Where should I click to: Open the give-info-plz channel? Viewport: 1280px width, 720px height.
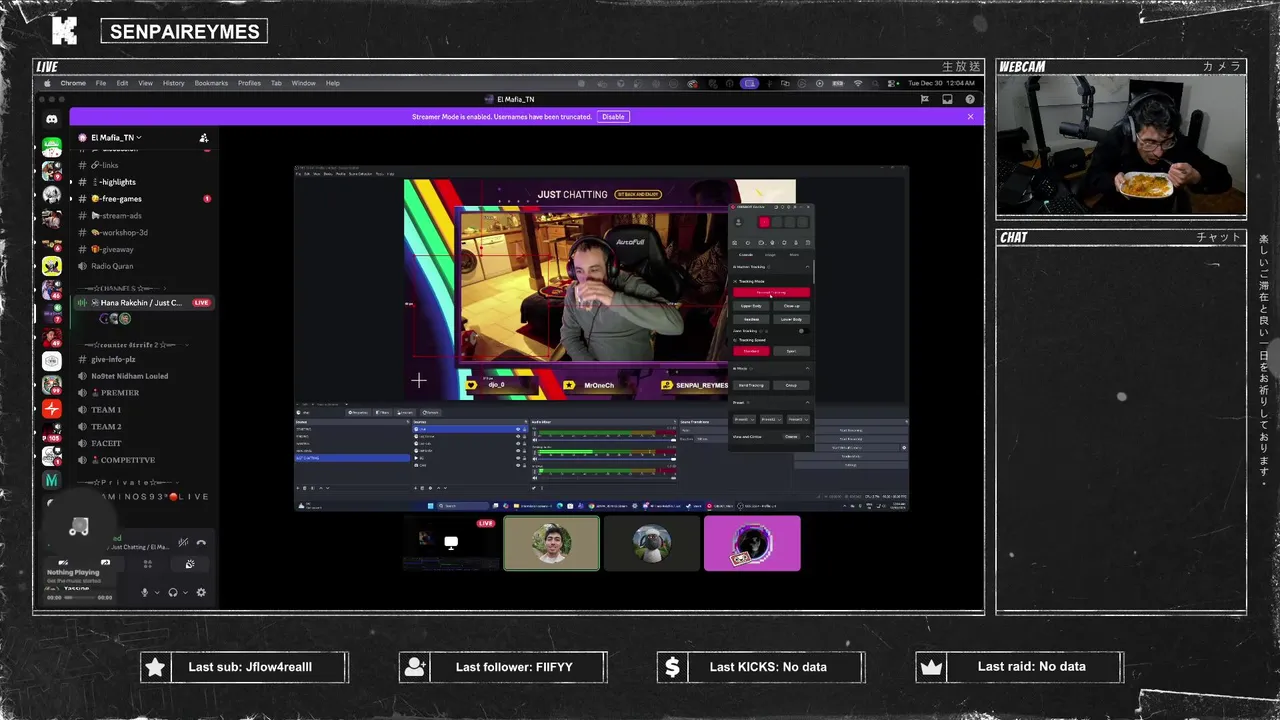pos(142,359)
